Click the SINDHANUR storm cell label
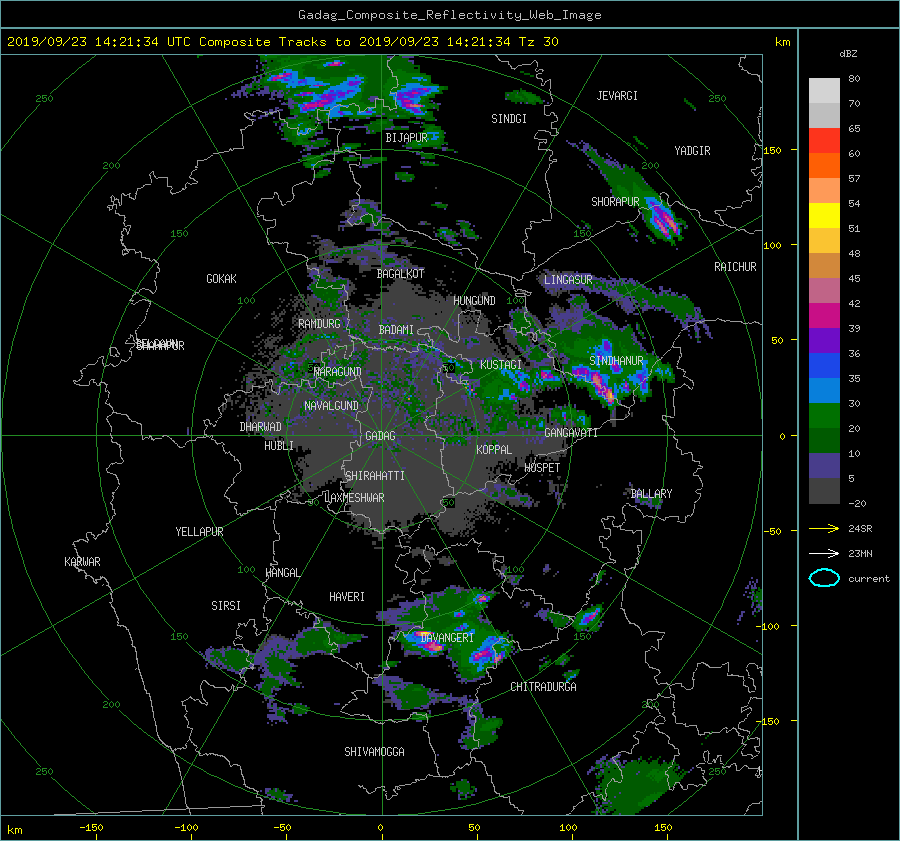The width and height of the screenshot is (900, 841). coord(616,361)
